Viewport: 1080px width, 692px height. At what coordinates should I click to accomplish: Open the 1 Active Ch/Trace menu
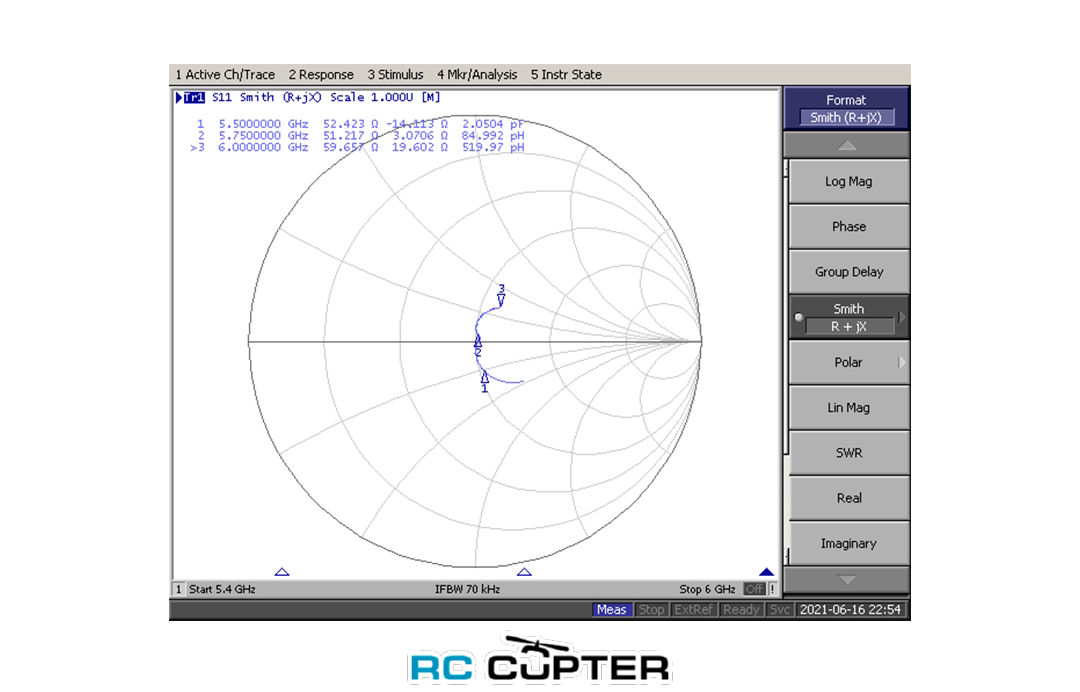[225, 74]
